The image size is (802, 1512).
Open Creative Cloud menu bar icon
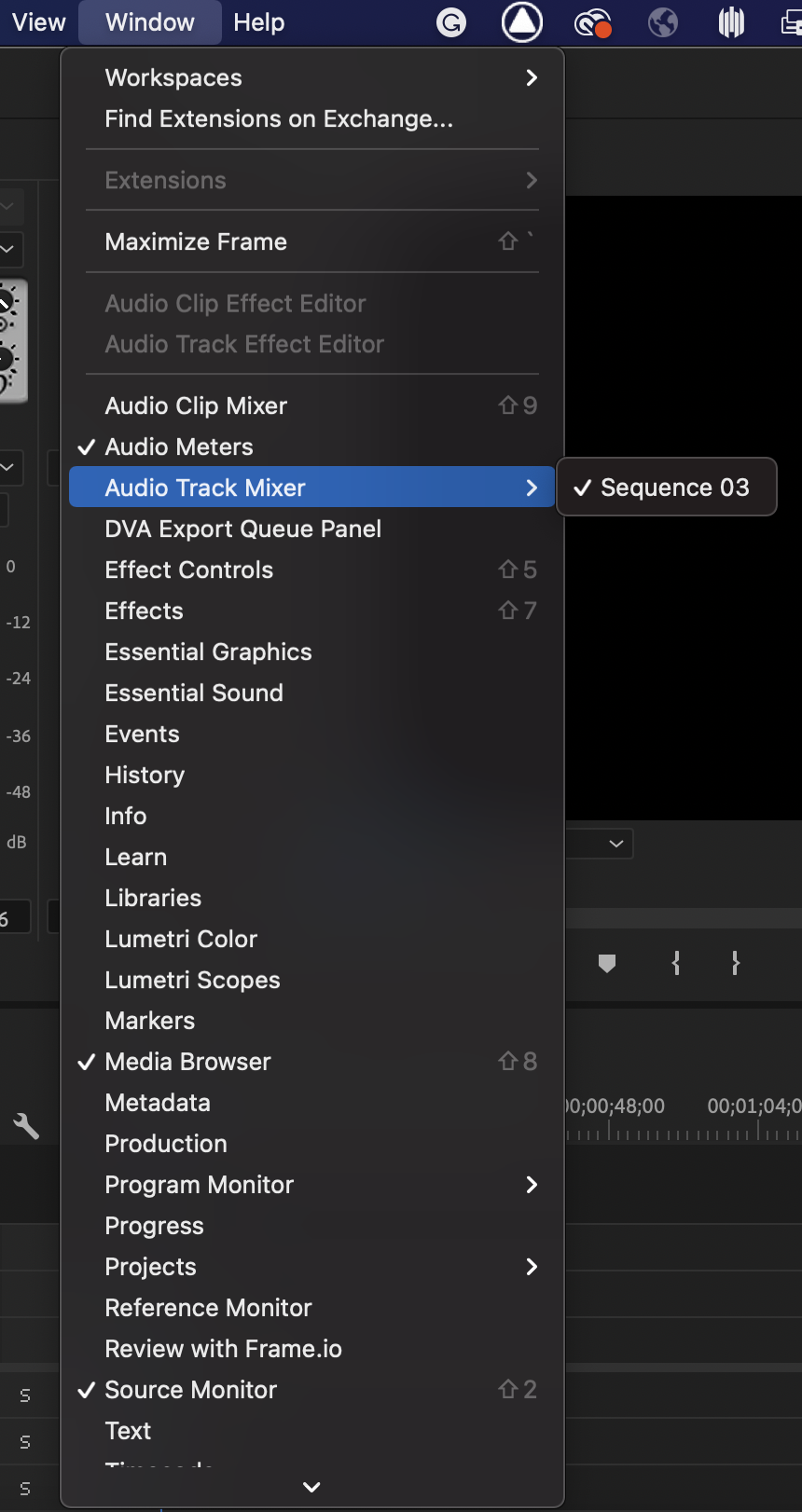pos(592,22)
